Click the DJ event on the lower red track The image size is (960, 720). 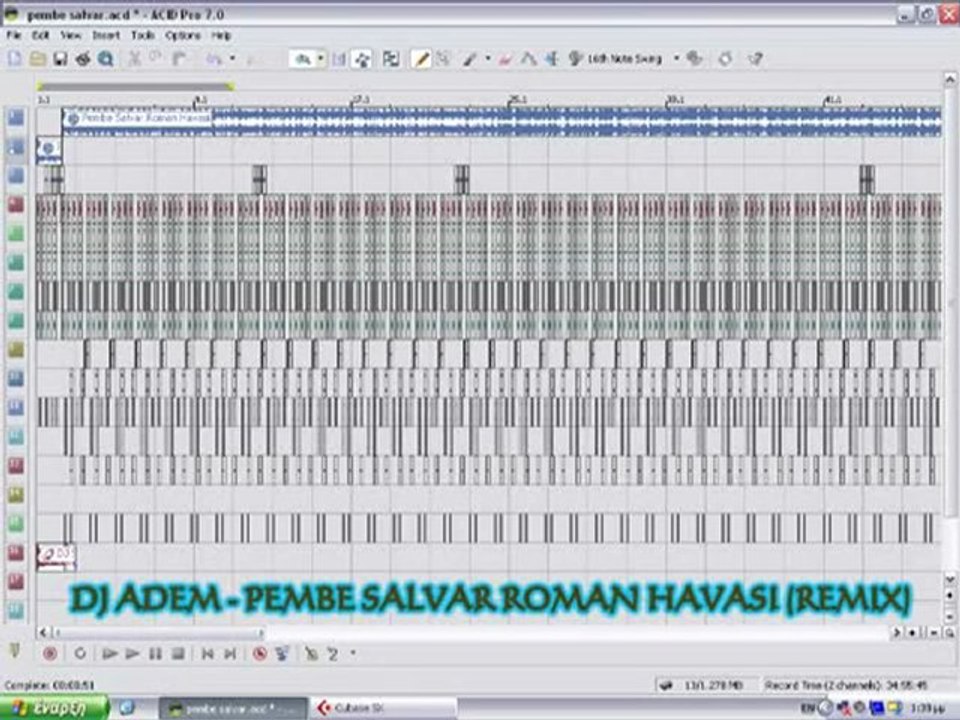[x=56, y=556]
